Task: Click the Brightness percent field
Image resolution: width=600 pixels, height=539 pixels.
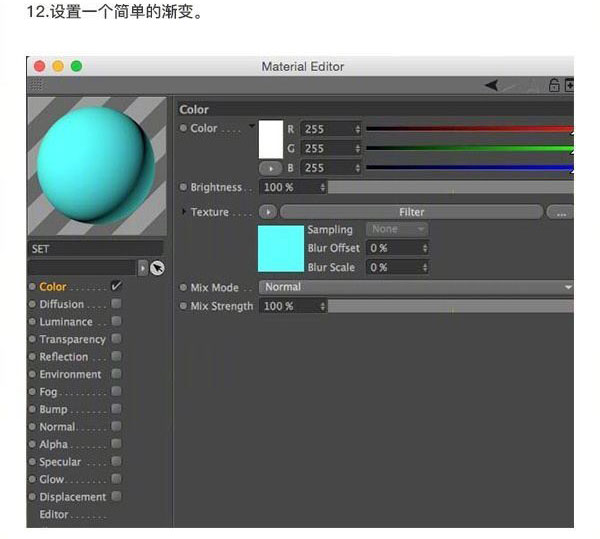Action: (293, 187)
